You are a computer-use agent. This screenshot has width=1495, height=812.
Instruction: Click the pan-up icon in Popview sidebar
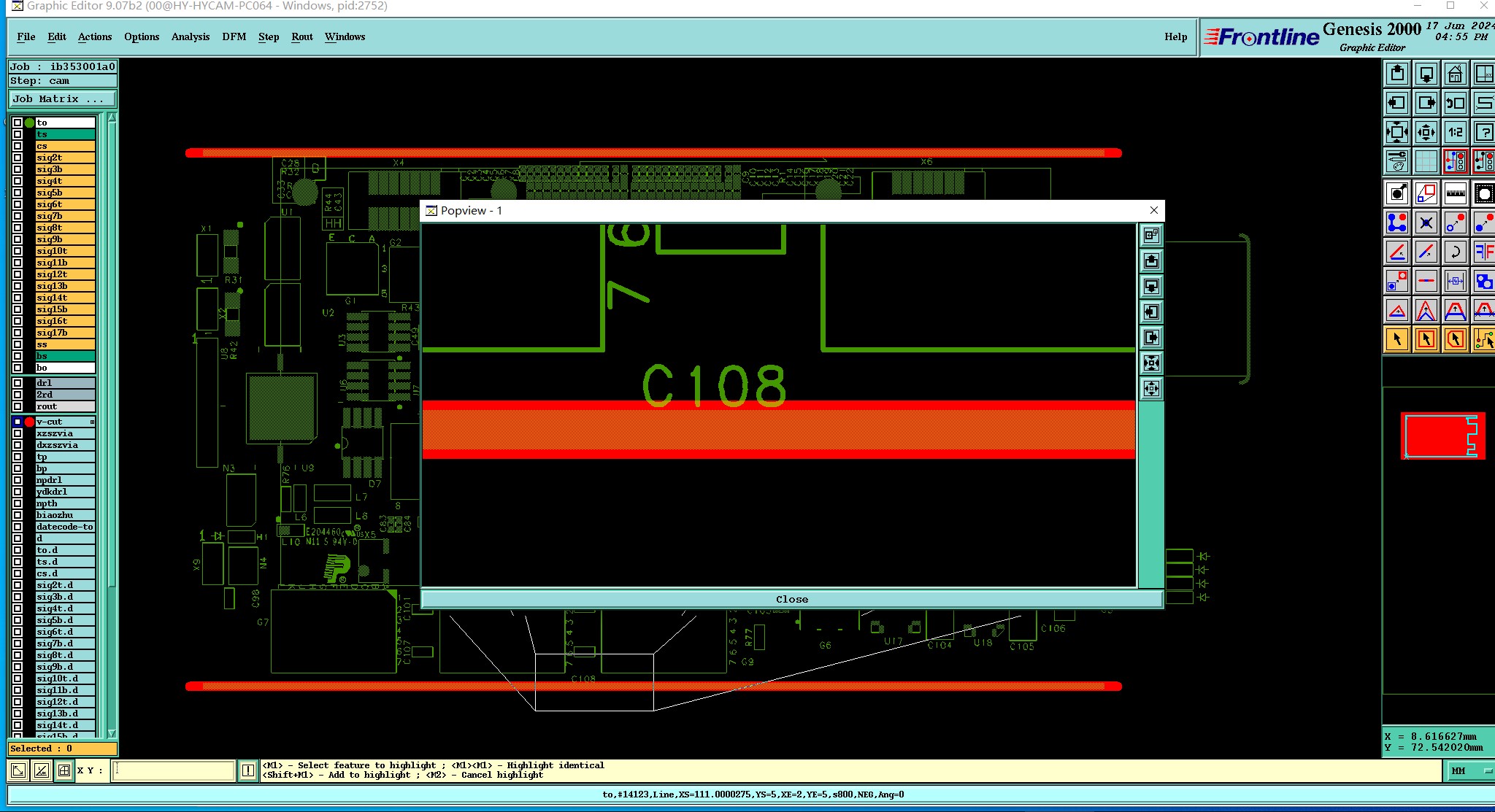coord(1151,260)
